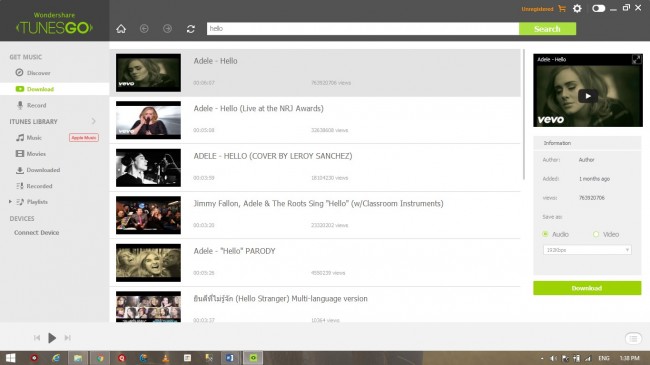Image resolution: width=650 pixels, height=365 pixels.
Task: Click the search field containing hello
Action: [x=363, y=29]
